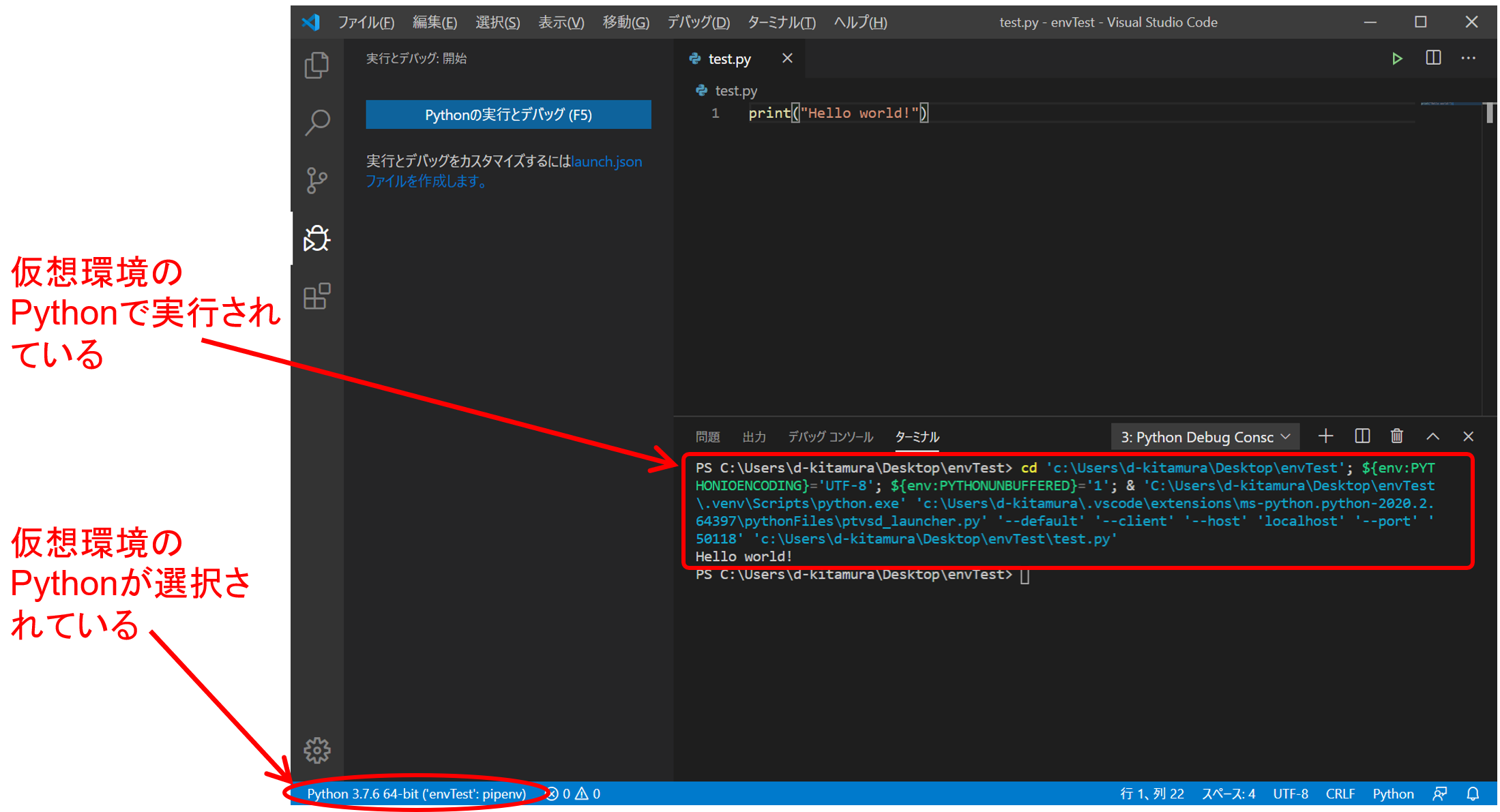Open the Manage gear icon
Screen dimensions: 1500x812
pyautogui.click(x=317, y=750)
